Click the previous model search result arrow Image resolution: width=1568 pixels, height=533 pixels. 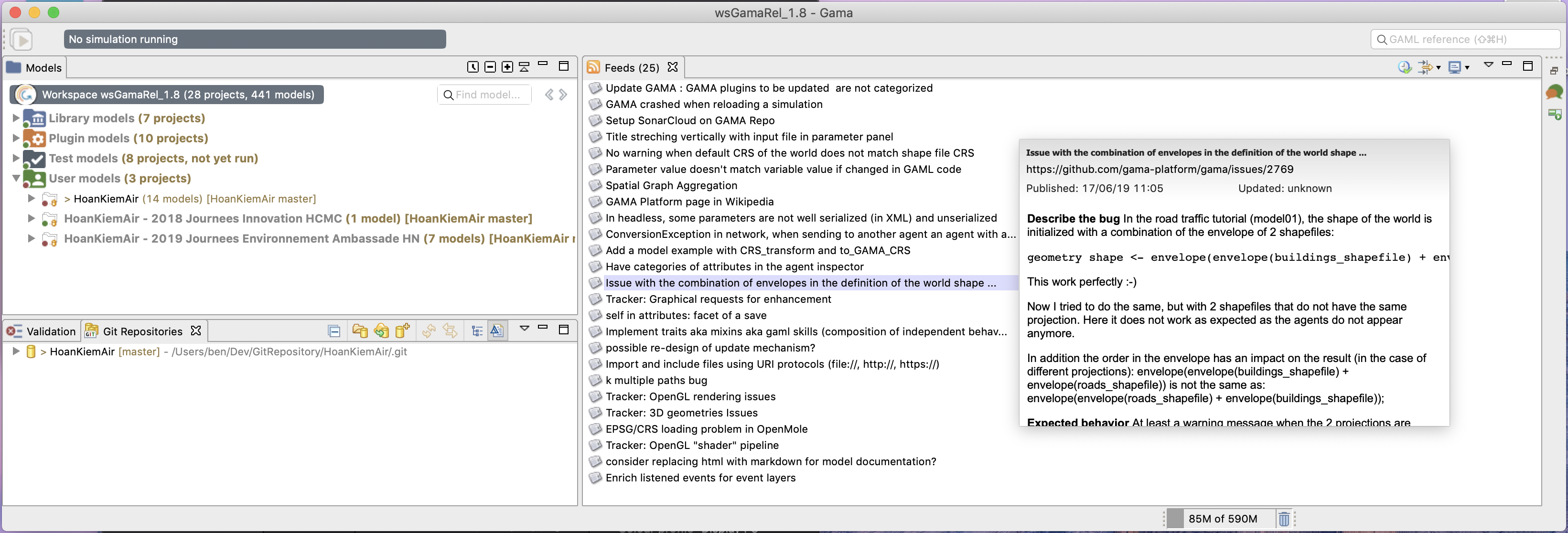click(549, 94)
